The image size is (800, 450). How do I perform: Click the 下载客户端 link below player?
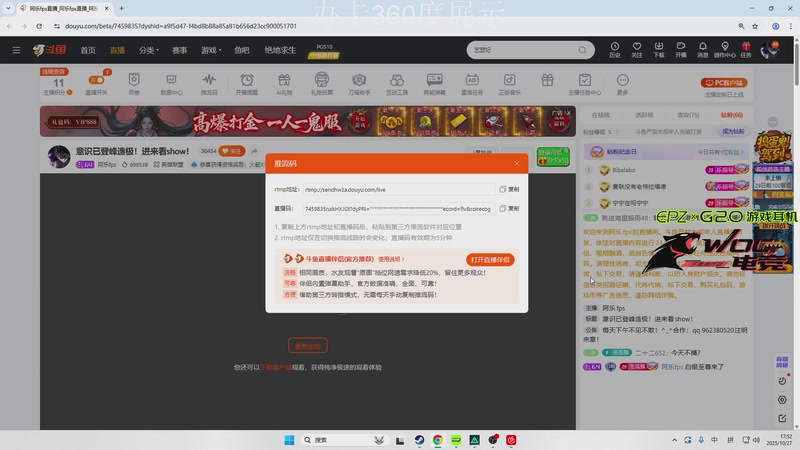[x=276, y=367]
